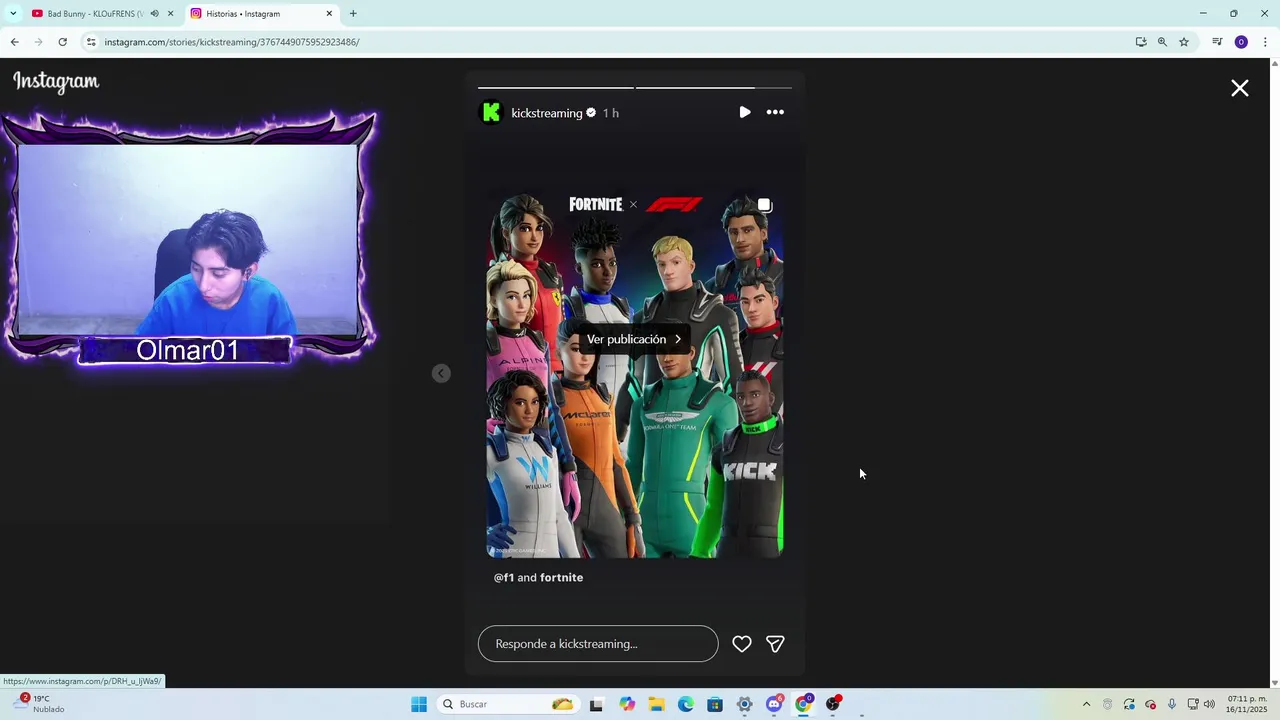This screenshot has width=1280, height=720.
Task: Open the kickstreaming username link
Action: coord(546,113)
